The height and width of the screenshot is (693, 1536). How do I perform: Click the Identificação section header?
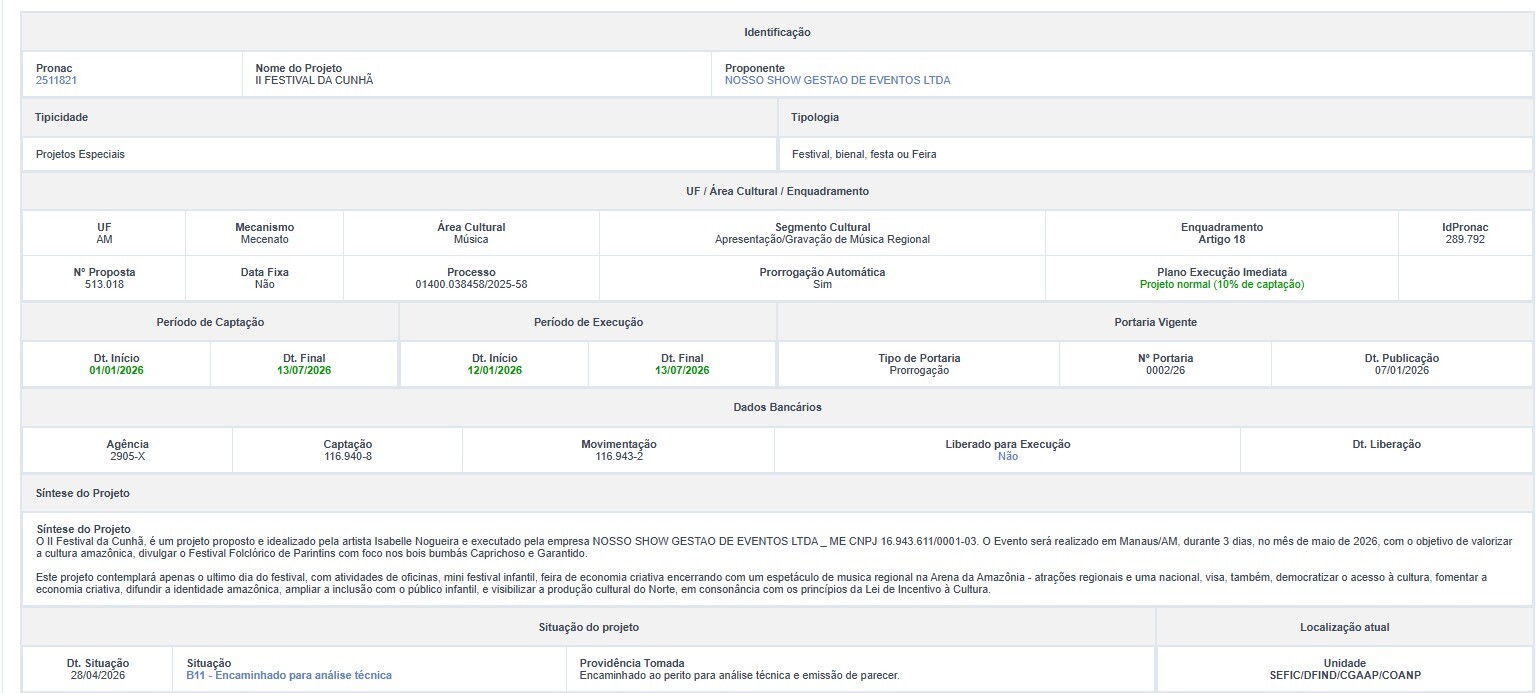pyautogui.click(x=777, y=33)
